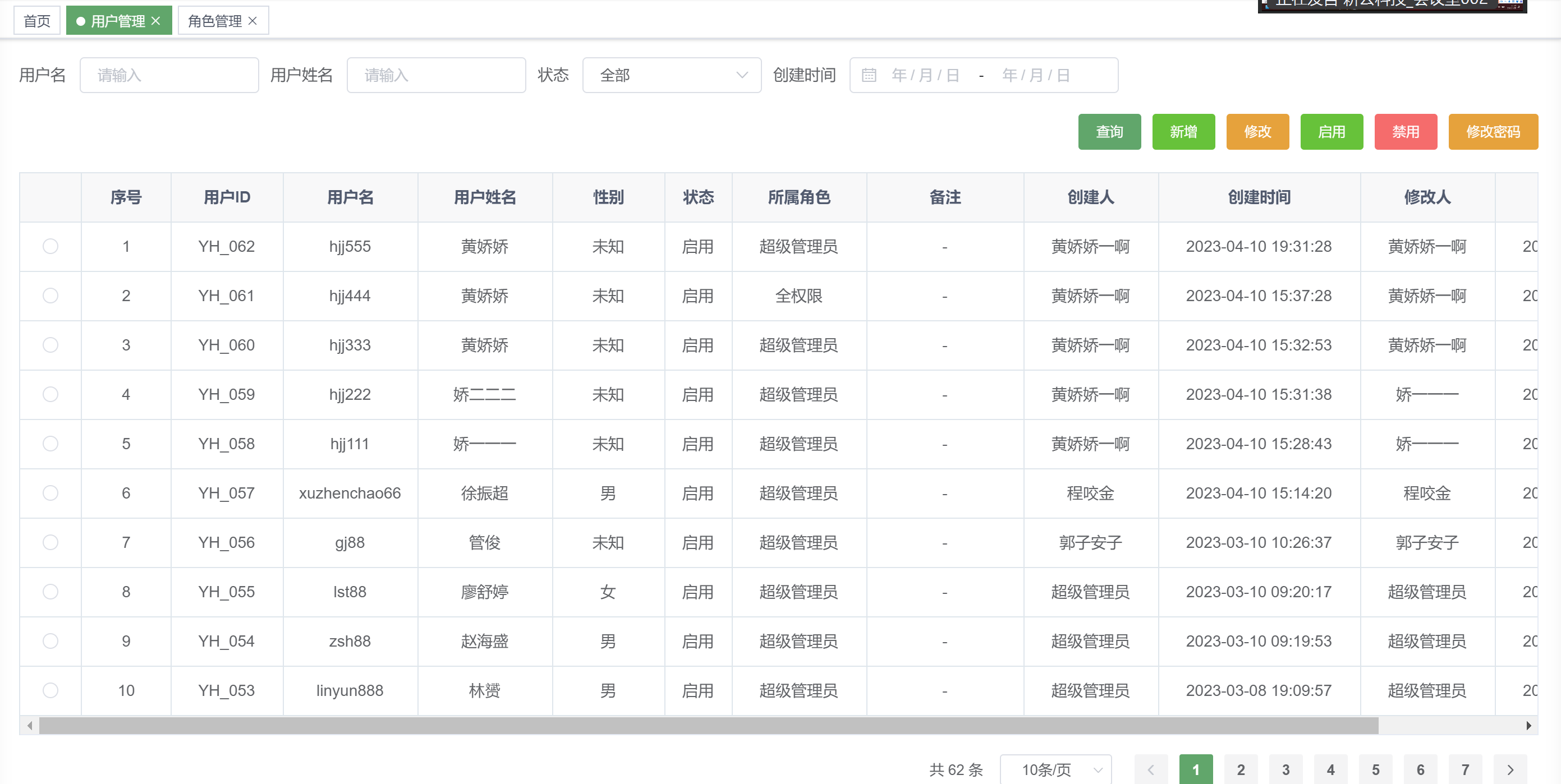Image resolution: width=1561 pixels, height=784 pixels.
Task: Click the calendar icon in 创建时间 field
Action: pos(869,75)
